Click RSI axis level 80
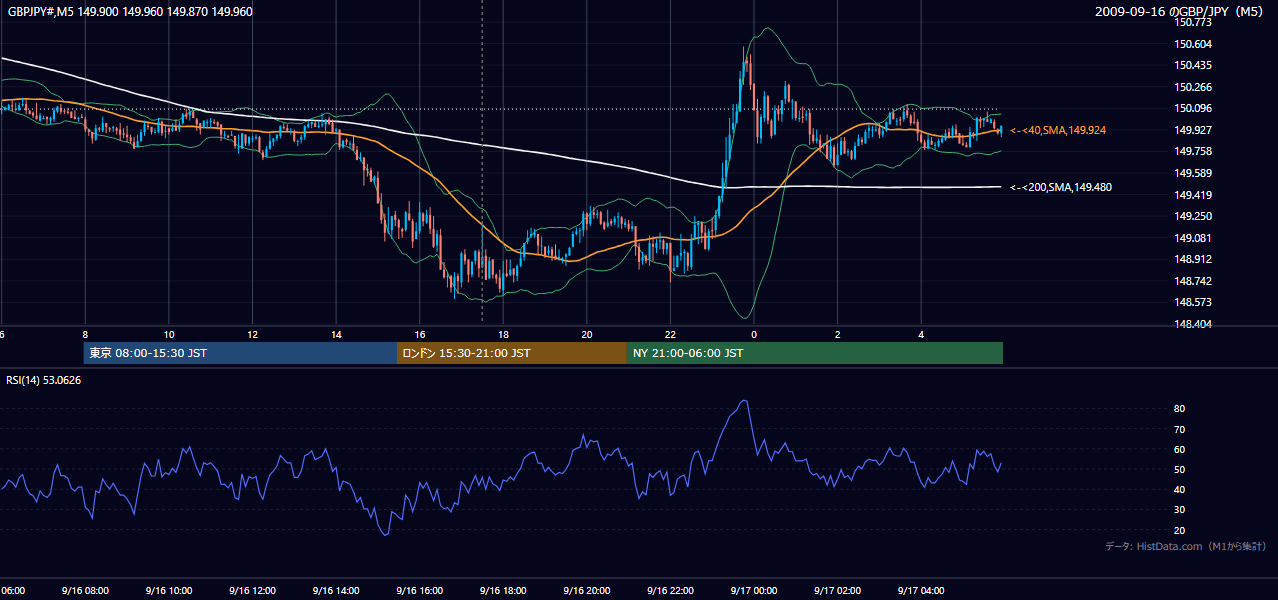The width and height of the screenshot is (1278, 600). pos(1180,409)
